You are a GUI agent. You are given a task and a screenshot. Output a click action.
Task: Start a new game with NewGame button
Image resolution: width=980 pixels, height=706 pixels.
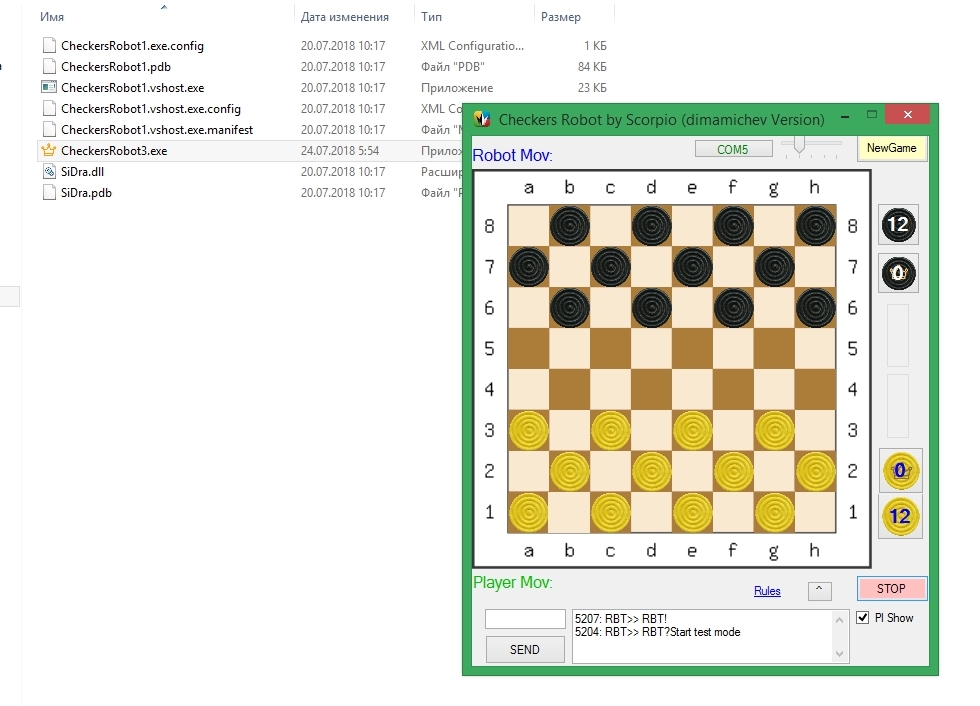(x=891, y=148)
